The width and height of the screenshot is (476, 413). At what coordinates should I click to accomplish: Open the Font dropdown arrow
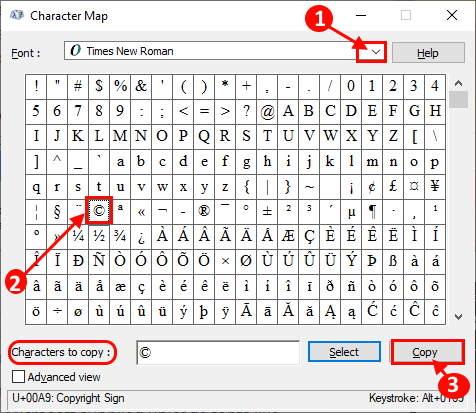pos(376,52)
